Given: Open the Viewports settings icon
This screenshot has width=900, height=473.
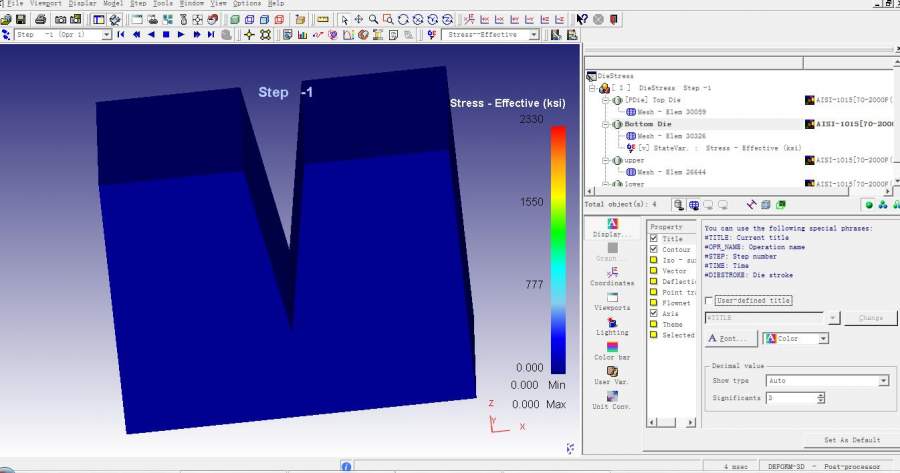Looking at the screenshot, I should tap(612, 299).
